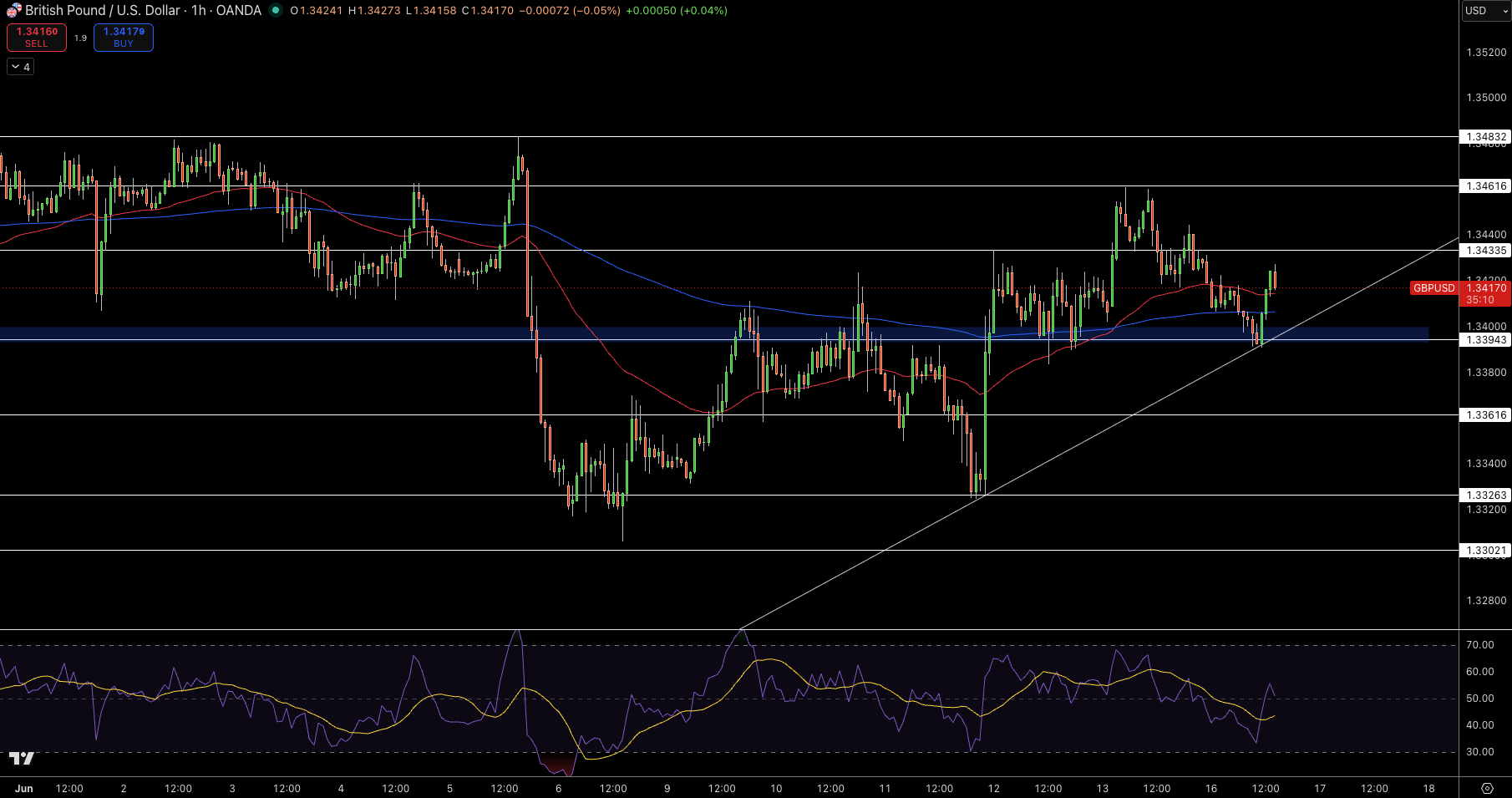This screenshot has height=798, width=1512.
Task: Select the 1.33263 price label
Action: coord(1486,496)
